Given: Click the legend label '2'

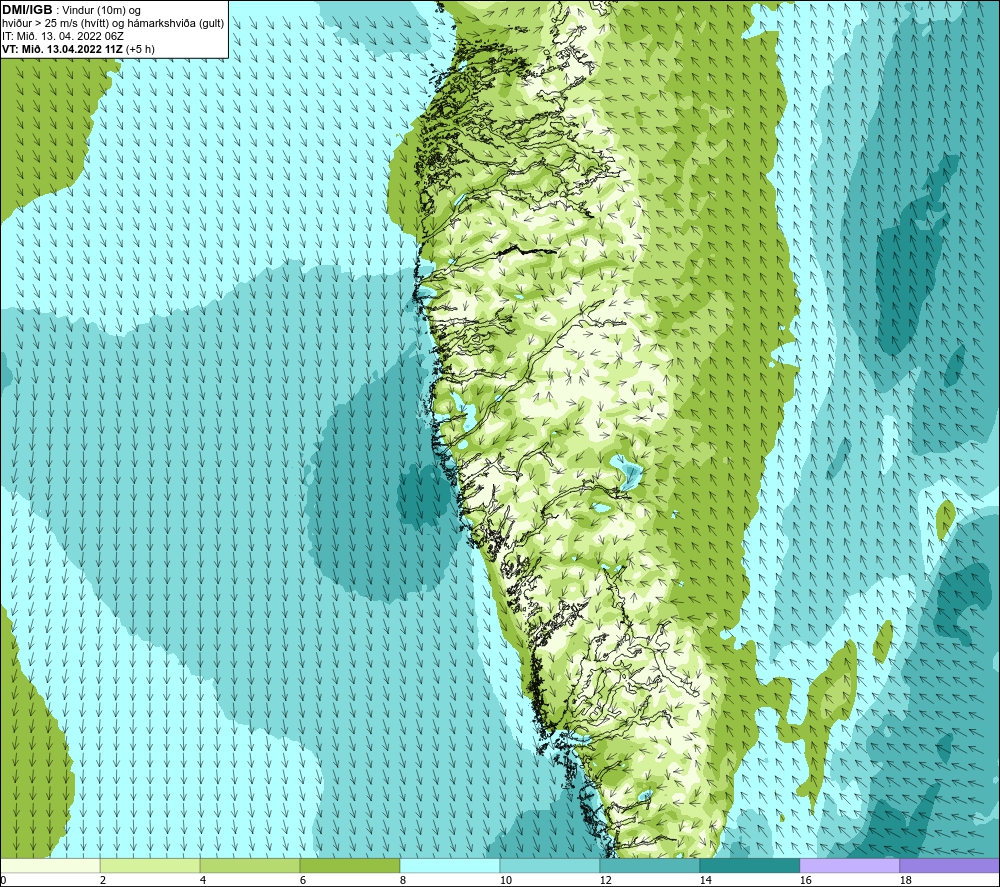Looking at the screenshot, I should 103,880.
